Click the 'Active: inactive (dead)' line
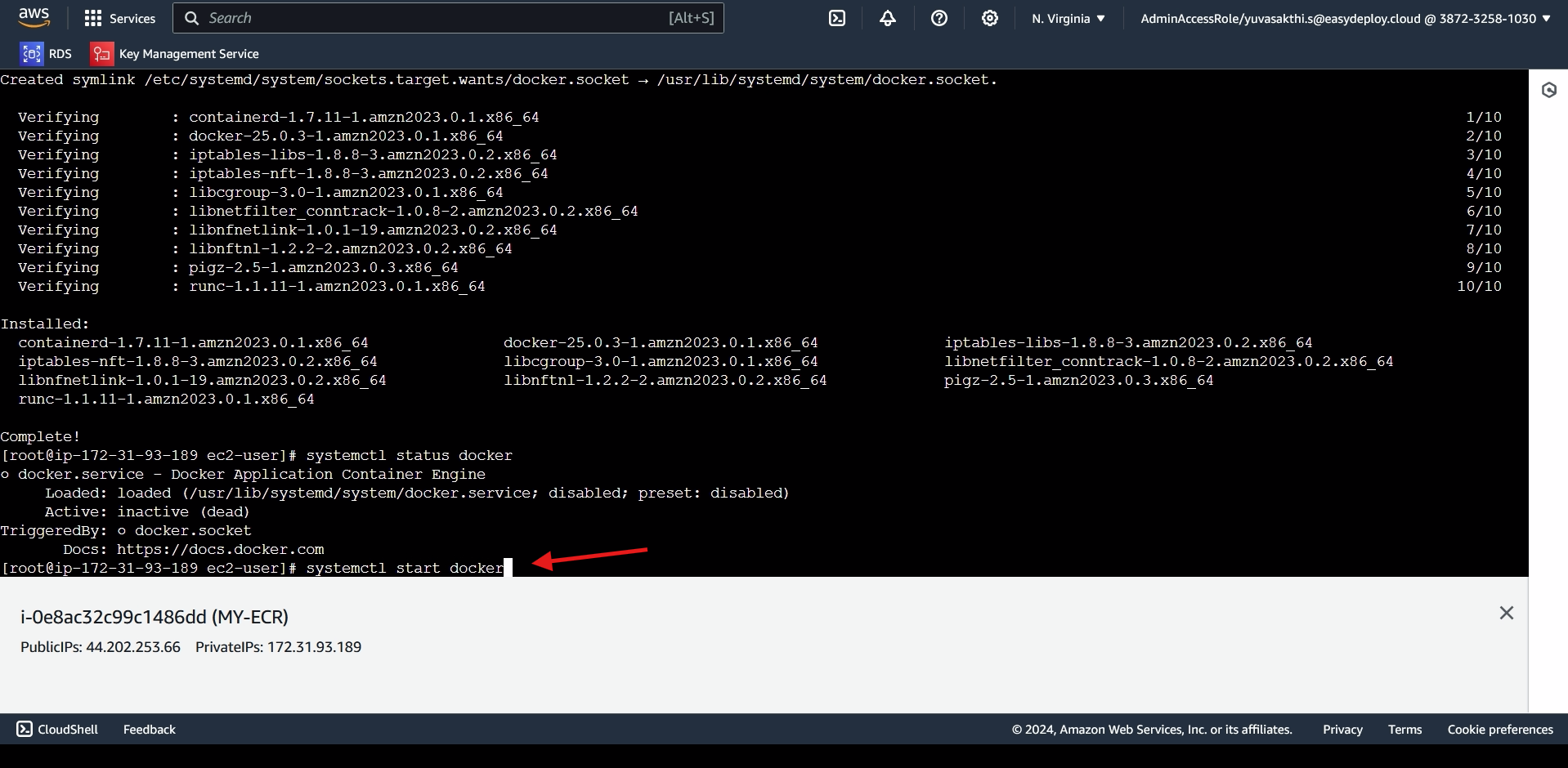1568x768 pixels. click(147, 511)
